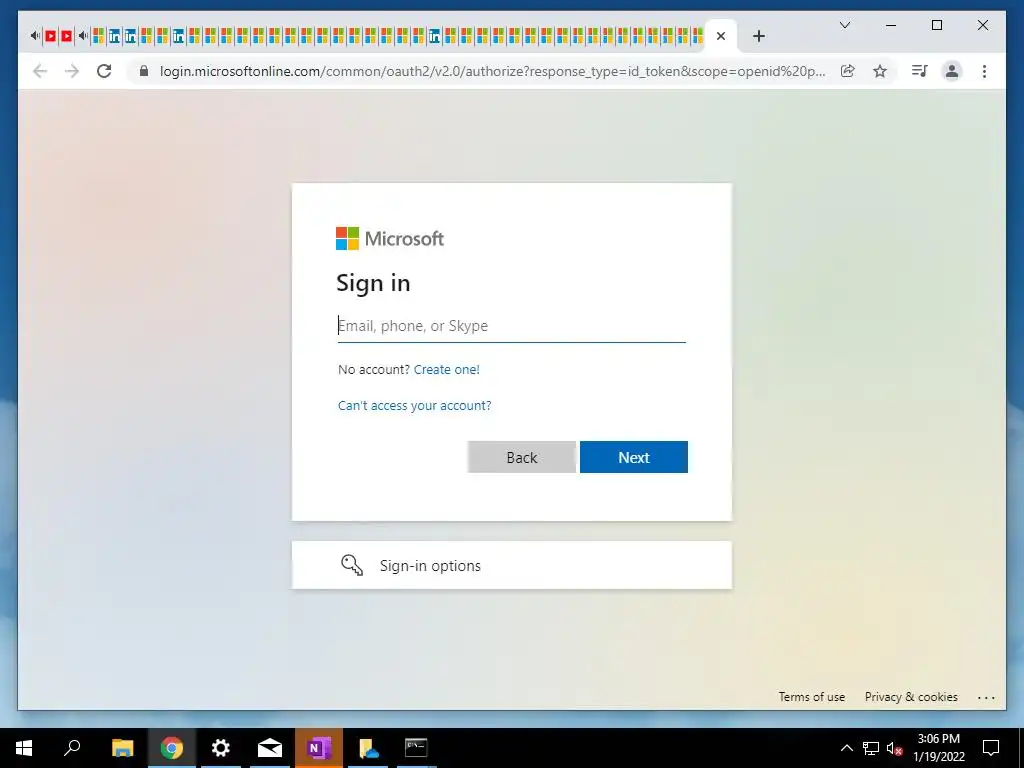This screenshot has width=1024, height=768.
Task: Expand the tab search chevron
Action: [845, 25]
